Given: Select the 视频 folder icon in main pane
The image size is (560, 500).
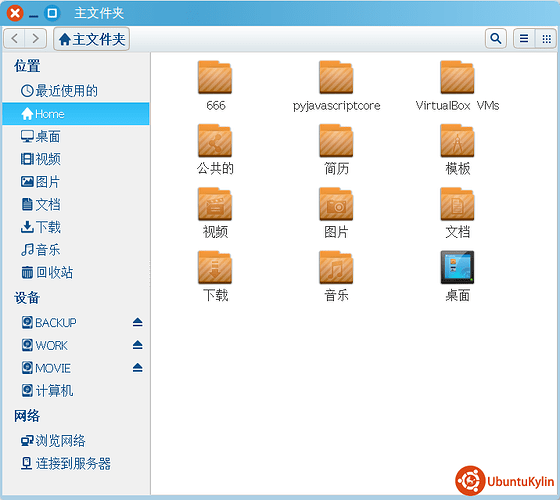Looking at the screenshot, I should click(x=215, y=204).
